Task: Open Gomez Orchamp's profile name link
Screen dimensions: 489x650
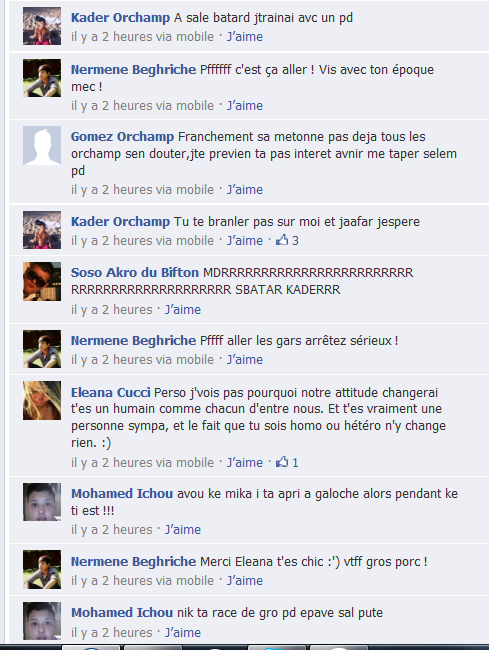Action: (122, 136)
